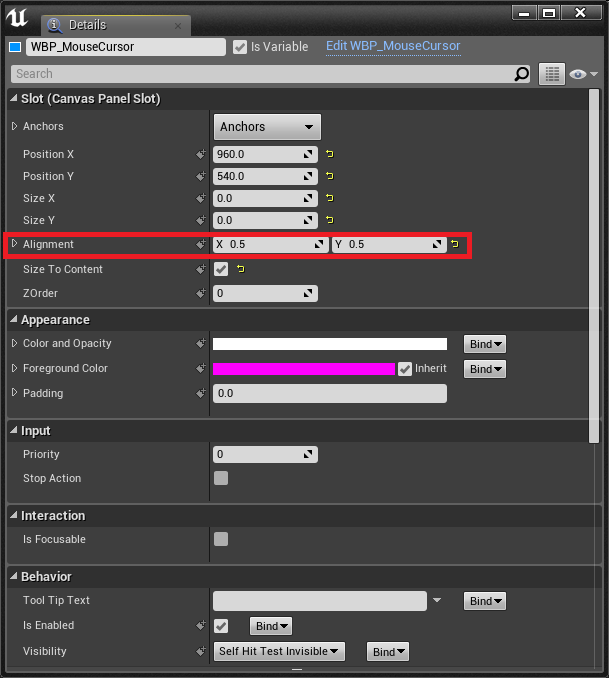Click the Visibility animation key icon

point(201,651)
